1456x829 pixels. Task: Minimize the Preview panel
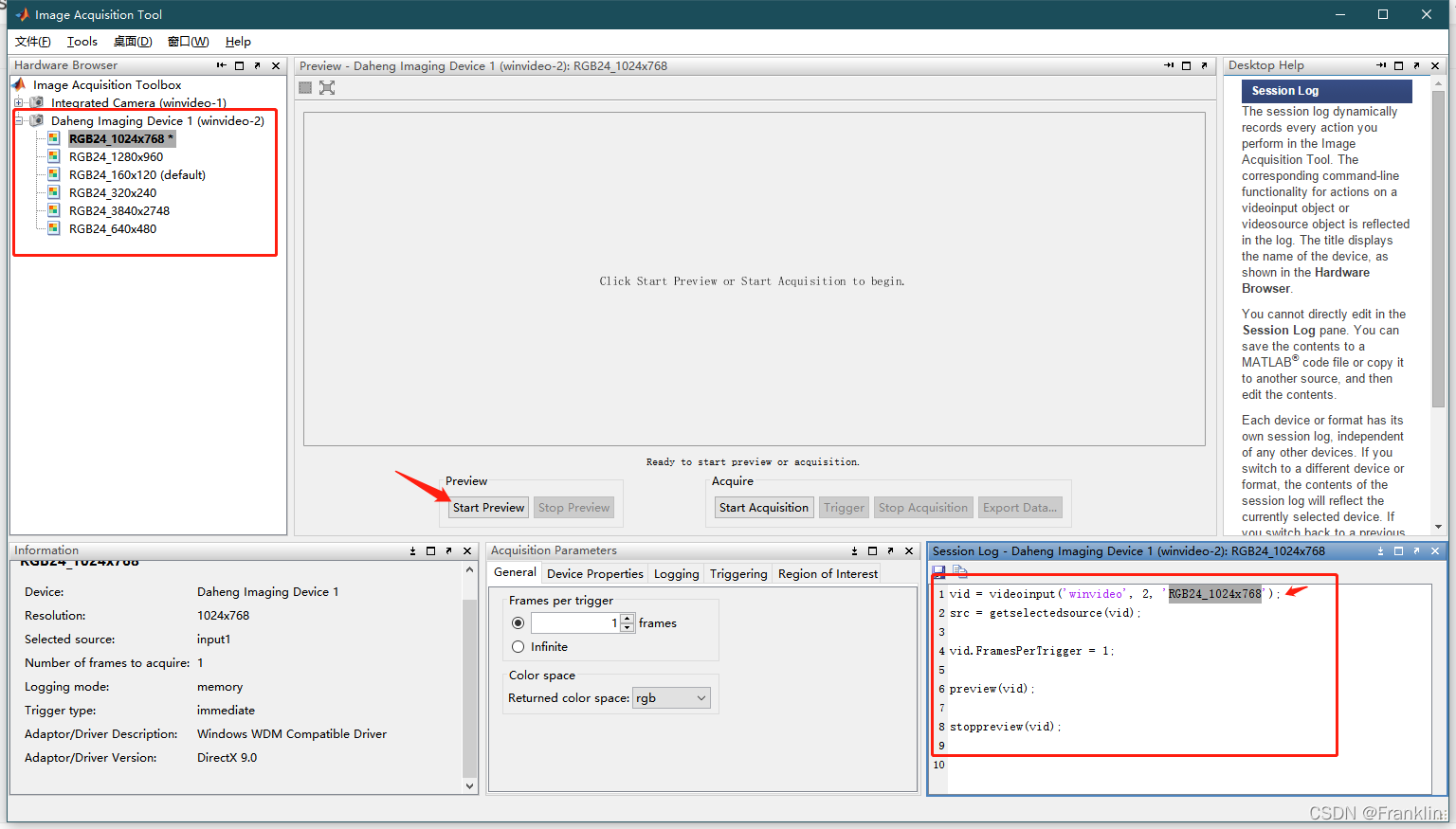tap(1169, 65)
